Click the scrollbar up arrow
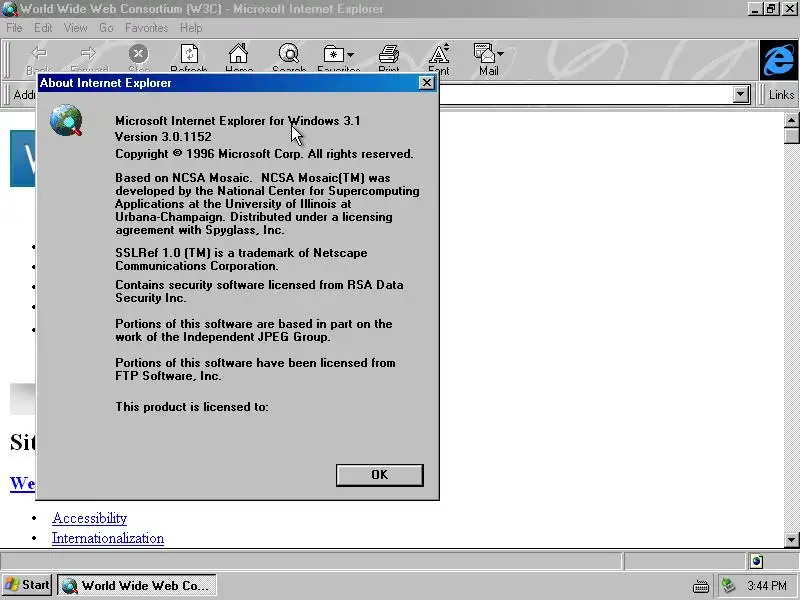800x600 pixels. (791, 120)
